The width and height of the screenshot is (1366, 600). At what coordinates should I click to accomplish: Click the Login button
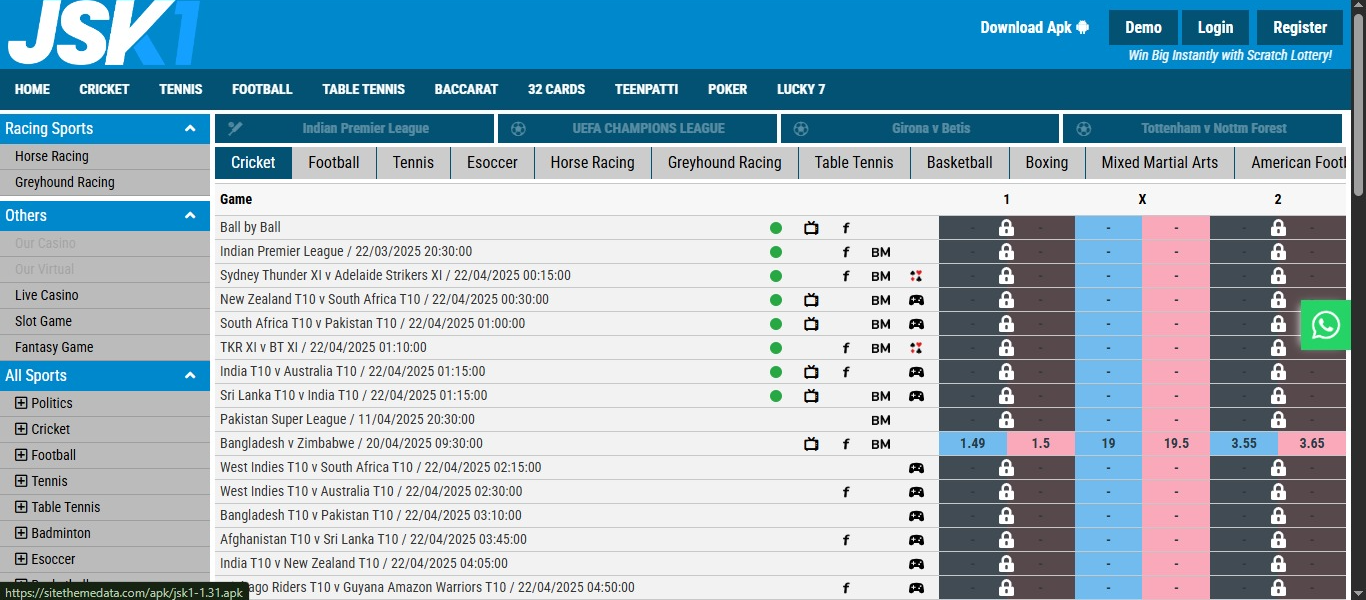1215,28
